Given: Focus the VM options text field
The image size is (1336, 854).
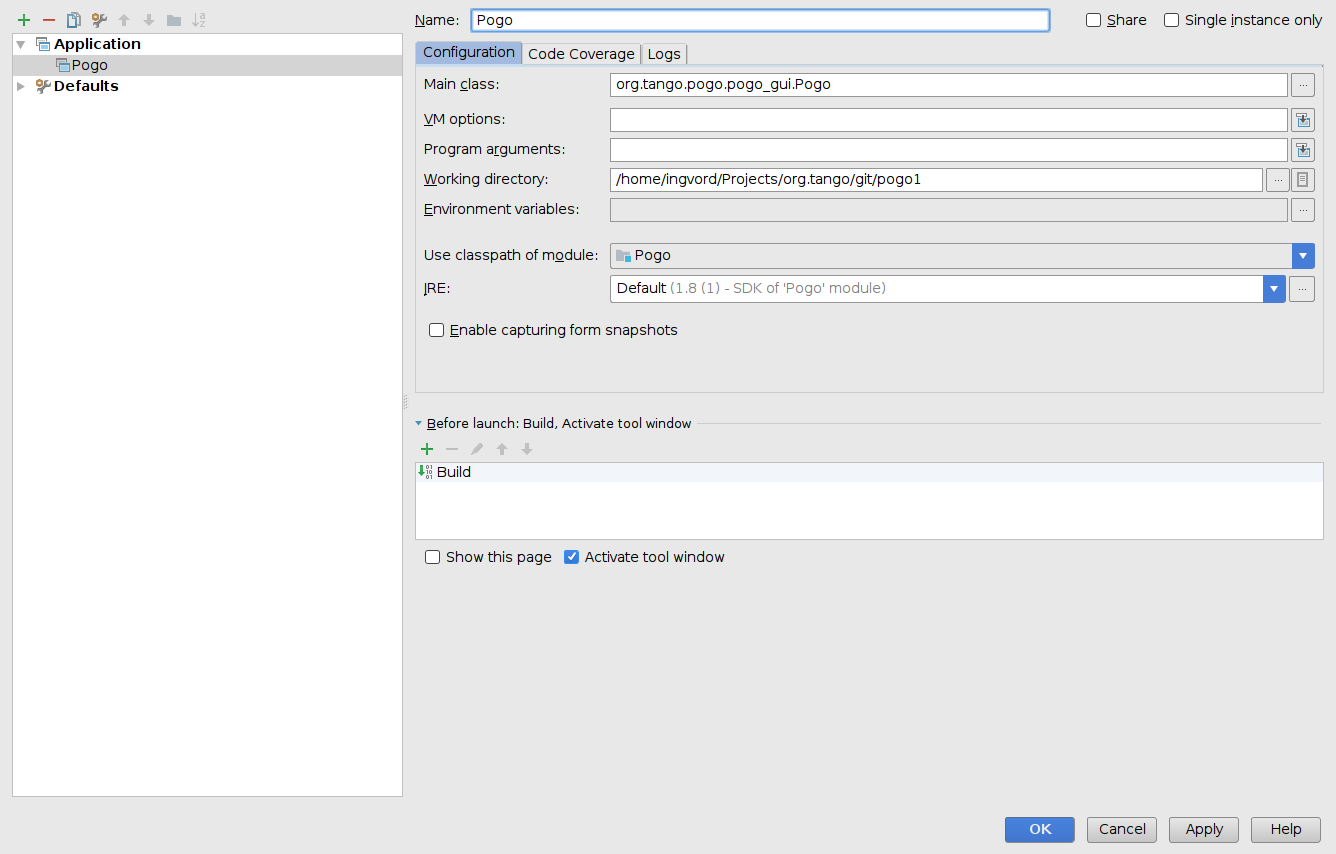Looking at the screenshot, I should coord(949,120).
